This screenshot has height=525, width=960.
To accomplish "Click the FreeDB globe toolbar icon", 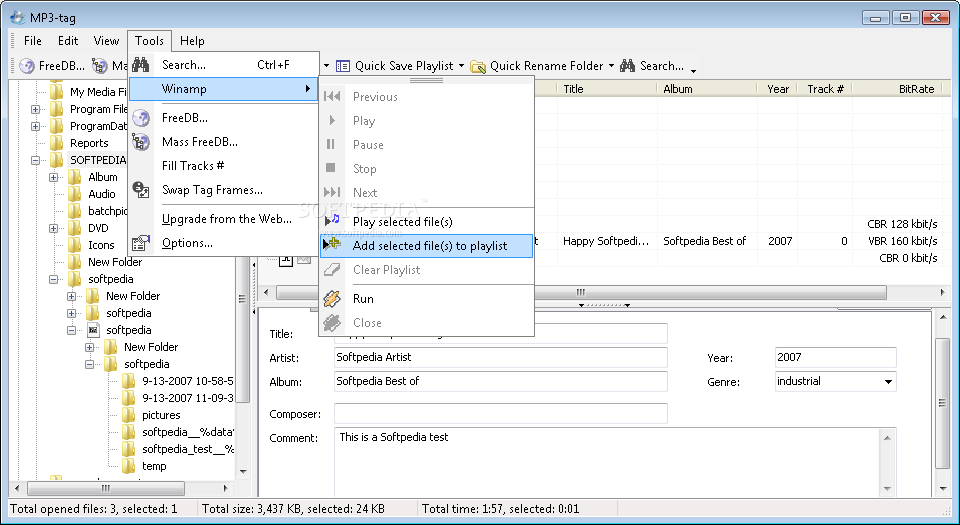I will 26,65.
